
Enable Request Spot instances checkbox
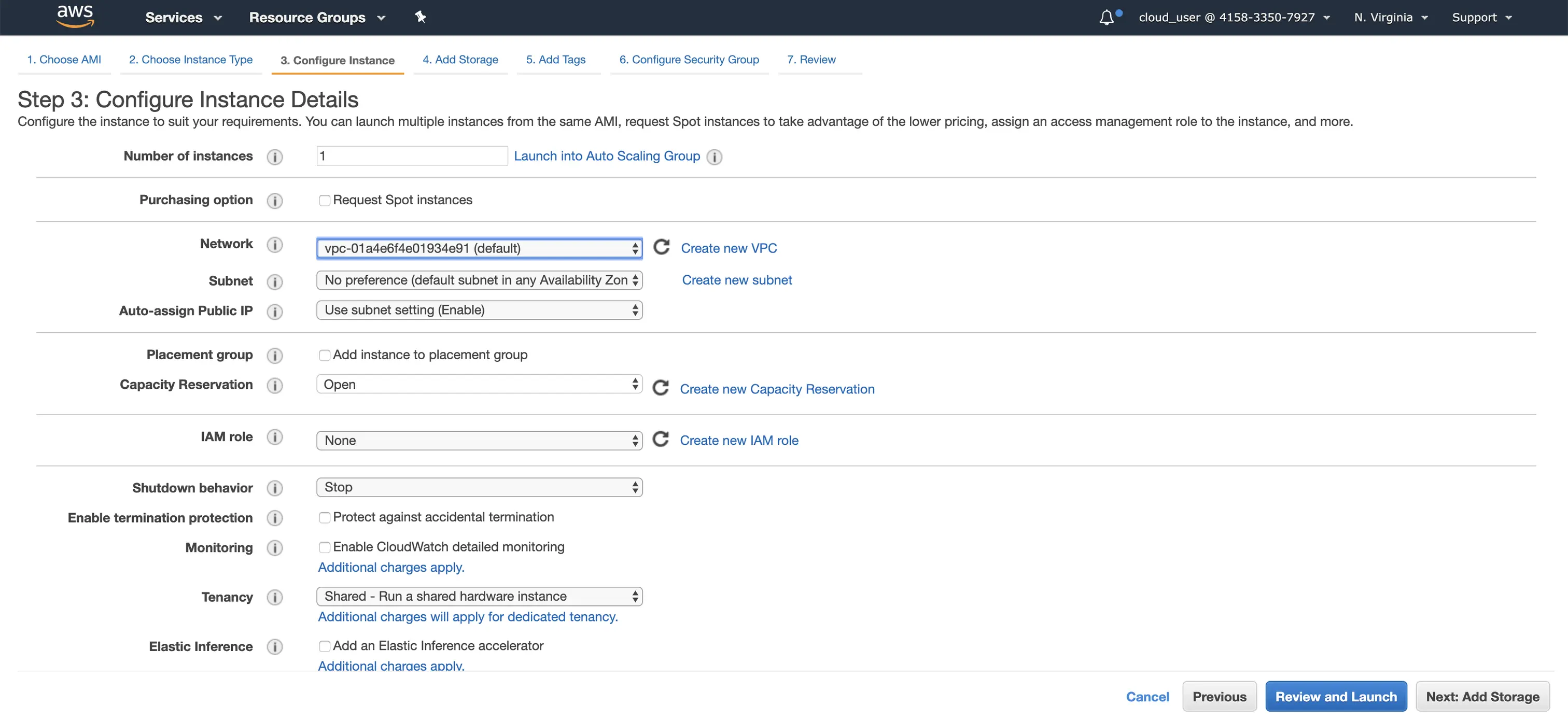[x=325, y=200]
